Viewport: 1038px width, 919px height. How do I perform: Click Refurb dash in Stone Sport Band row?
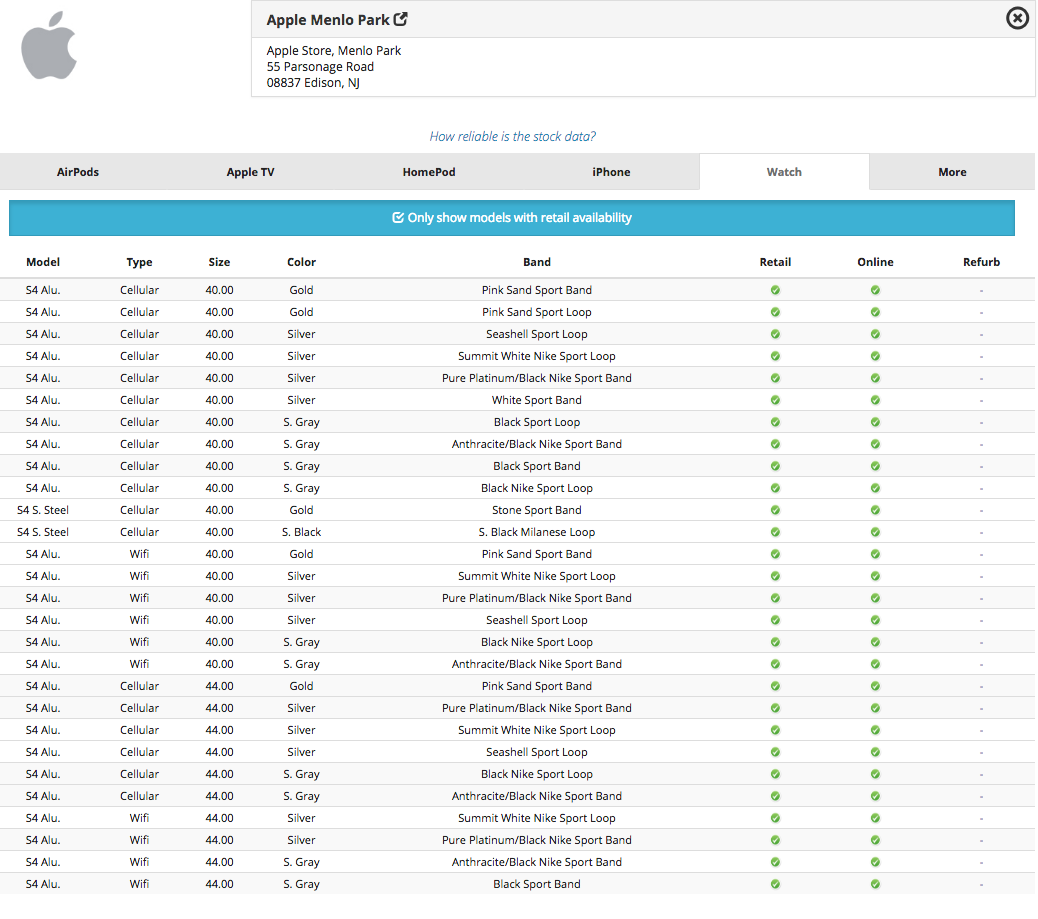[x=981, y=510]
